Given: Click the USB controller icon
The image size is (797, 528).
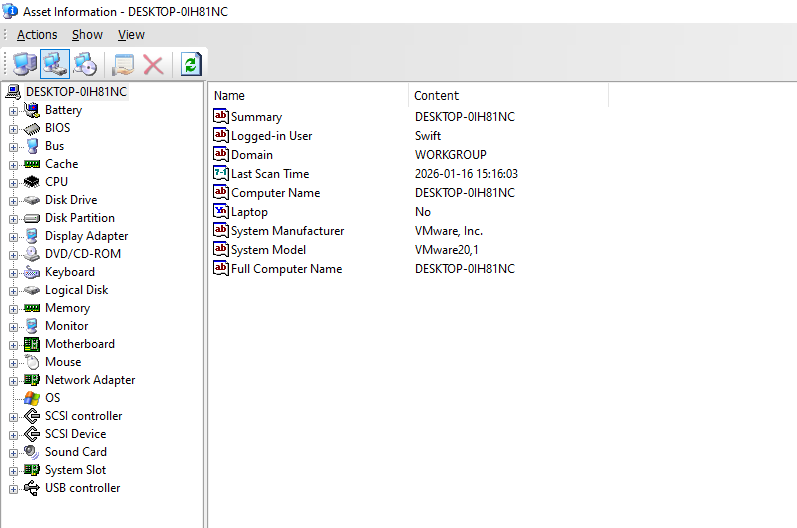Looking at the screenshot, I should (x=32, y=488).
